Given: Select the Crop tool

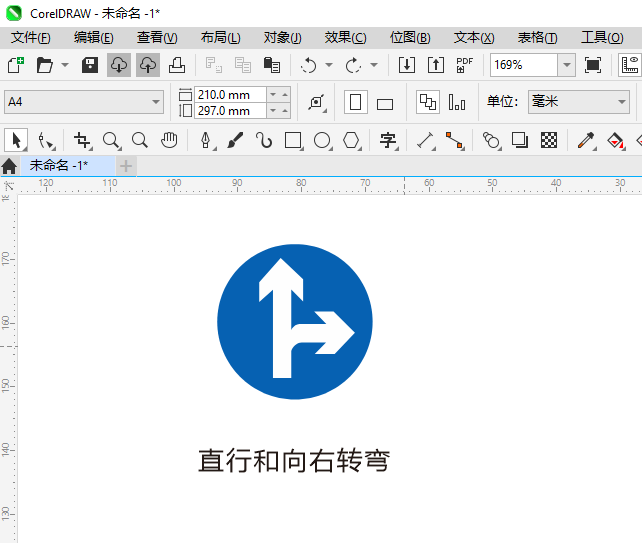Looking at the screenshot, I should coord(82,140).
